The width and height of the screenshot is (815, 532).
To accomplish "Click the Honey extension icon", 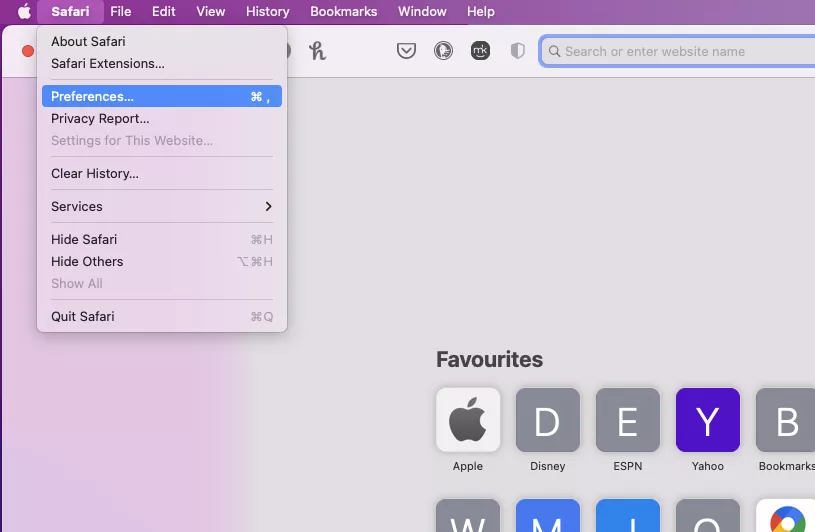I will pos(317,51).
